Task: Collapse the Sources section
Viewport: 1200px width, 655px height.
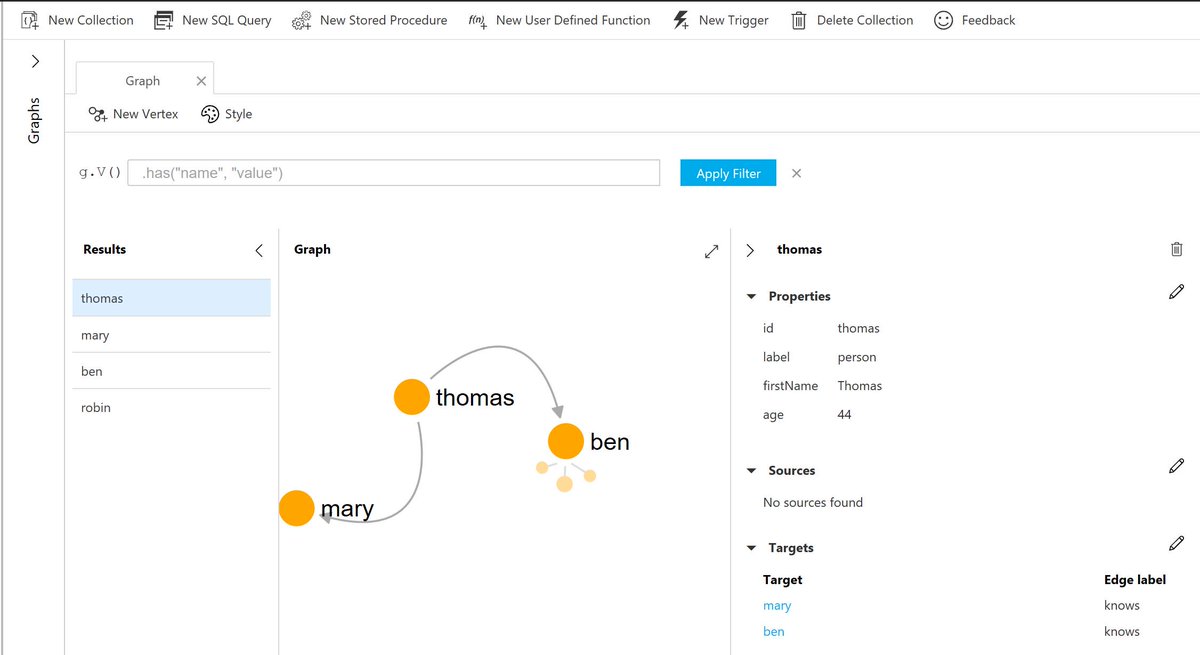Action: click(x=752, y=471)
